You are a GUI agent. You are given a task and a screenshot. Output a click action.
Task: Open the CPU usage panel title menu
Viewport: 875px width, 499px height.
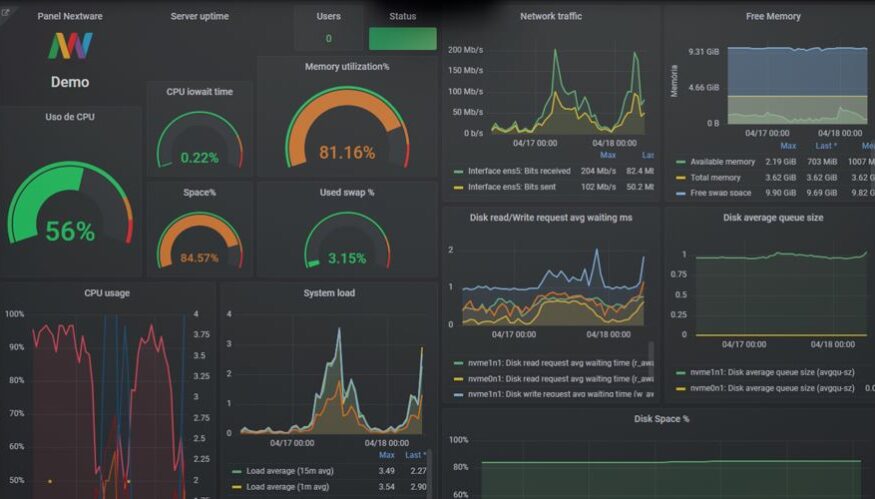(107, 293)
